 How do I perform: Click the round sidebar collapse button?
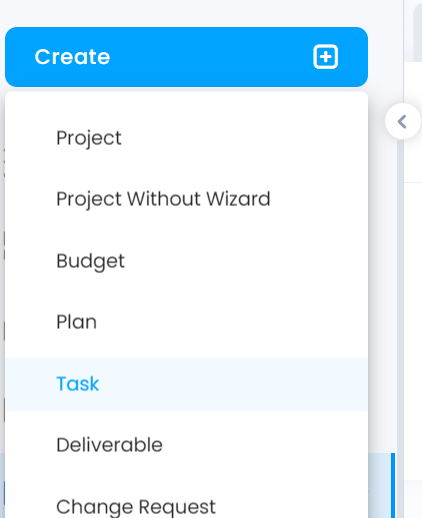point(403,121)
